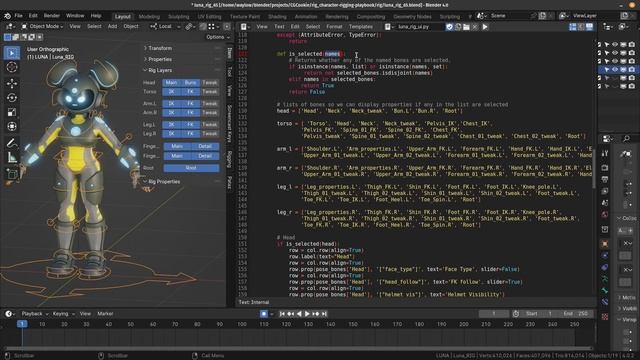Select the Annotate tool

point(12,142)
